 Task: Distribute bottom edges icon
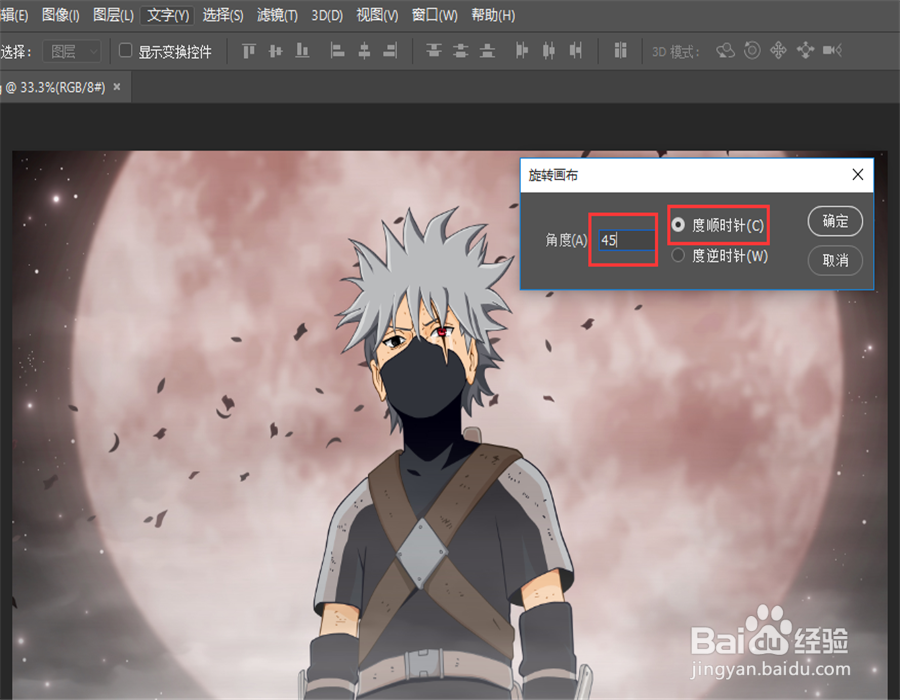(487, 51)
